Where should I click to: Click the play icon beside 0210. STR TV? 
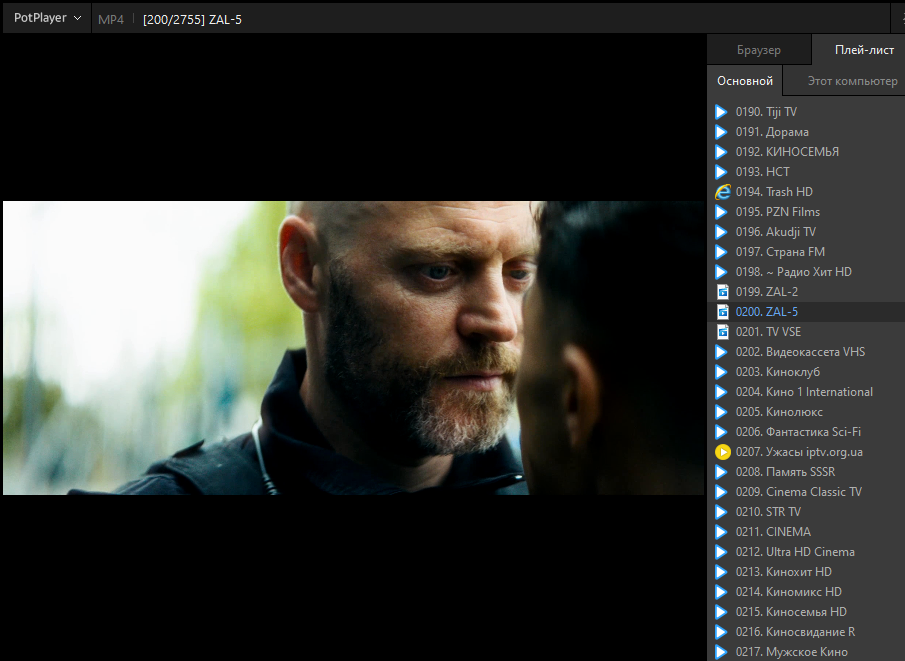[721, 512]
